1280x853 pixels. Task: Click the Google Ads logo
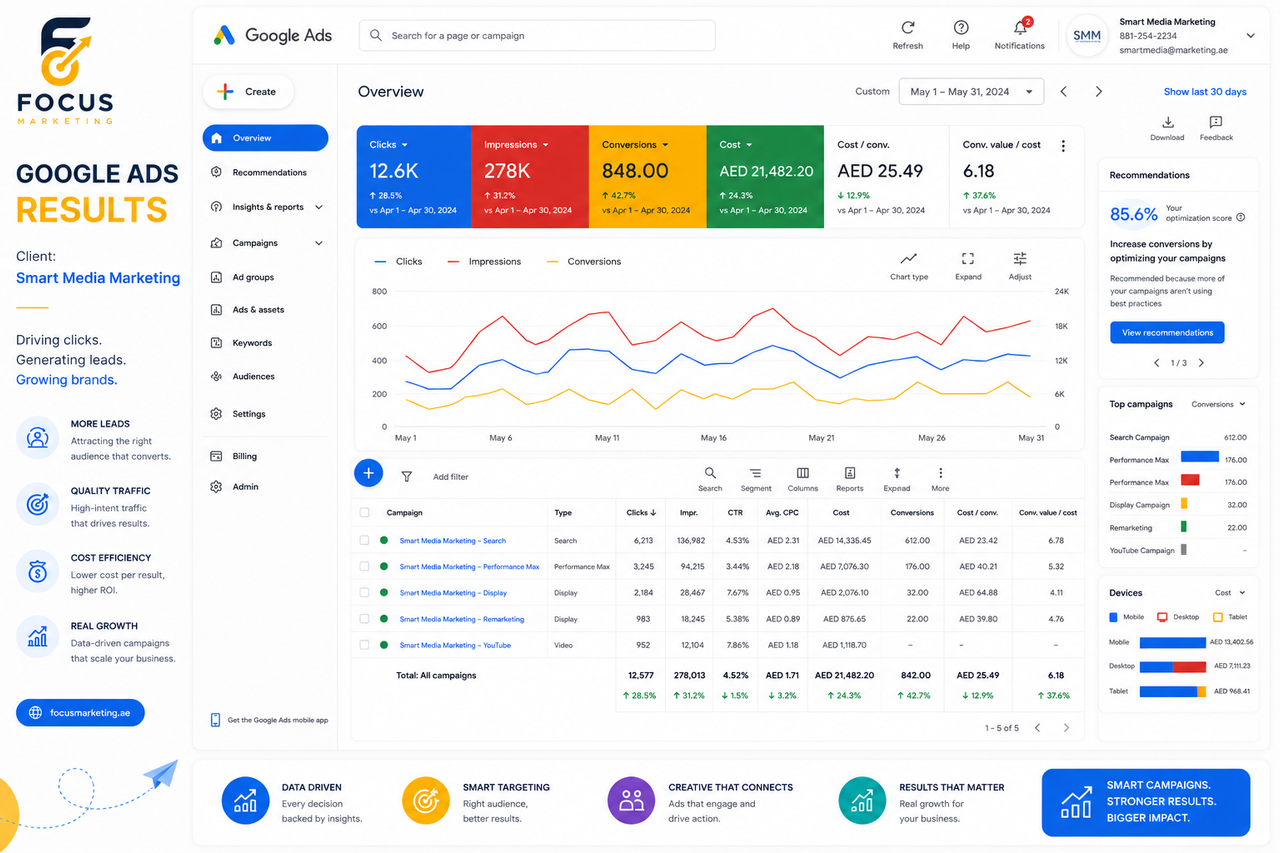272,35
